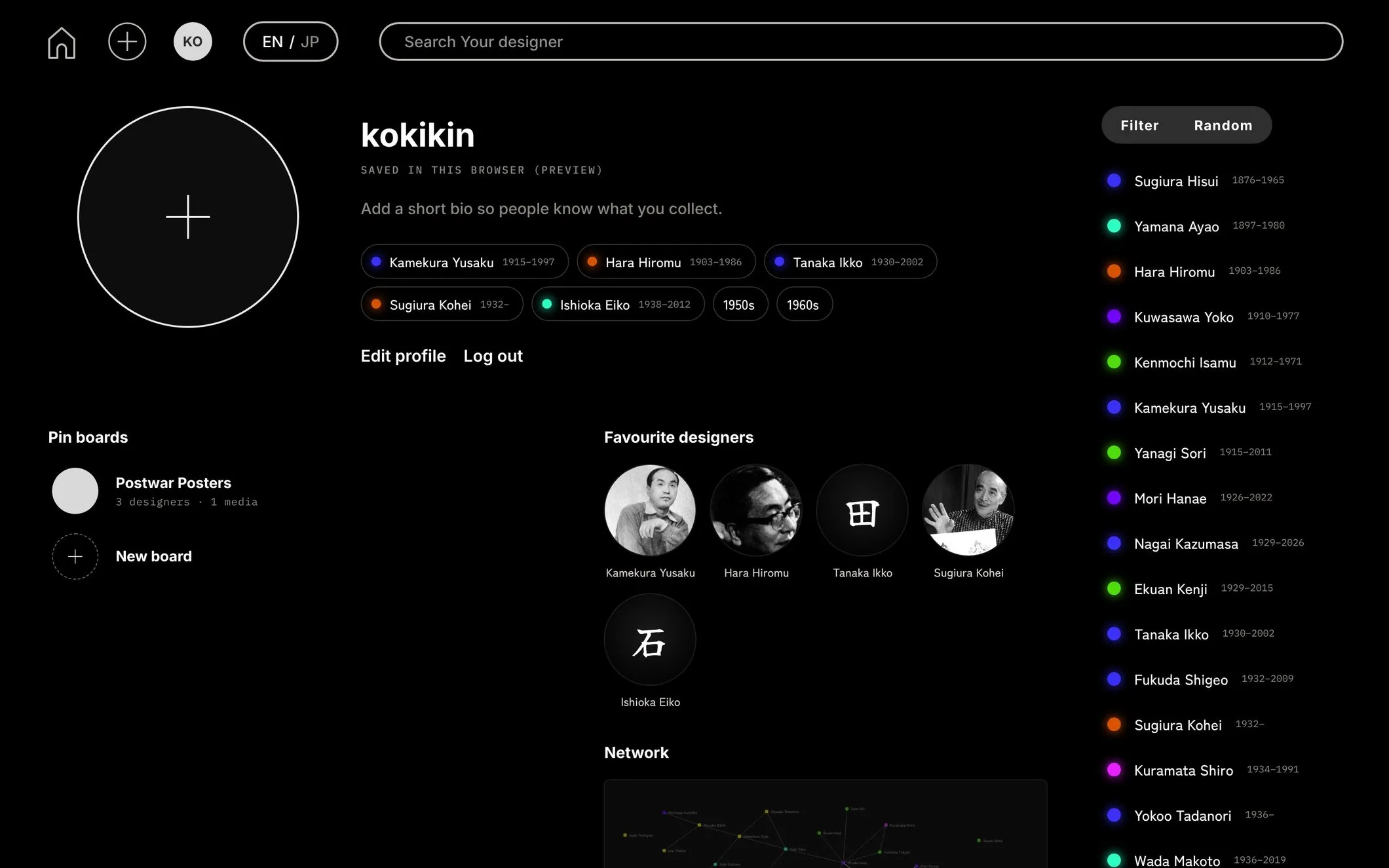Click Log out link
The height and width of the screenshot is (868, 1389).
click(x=493, y=356)
